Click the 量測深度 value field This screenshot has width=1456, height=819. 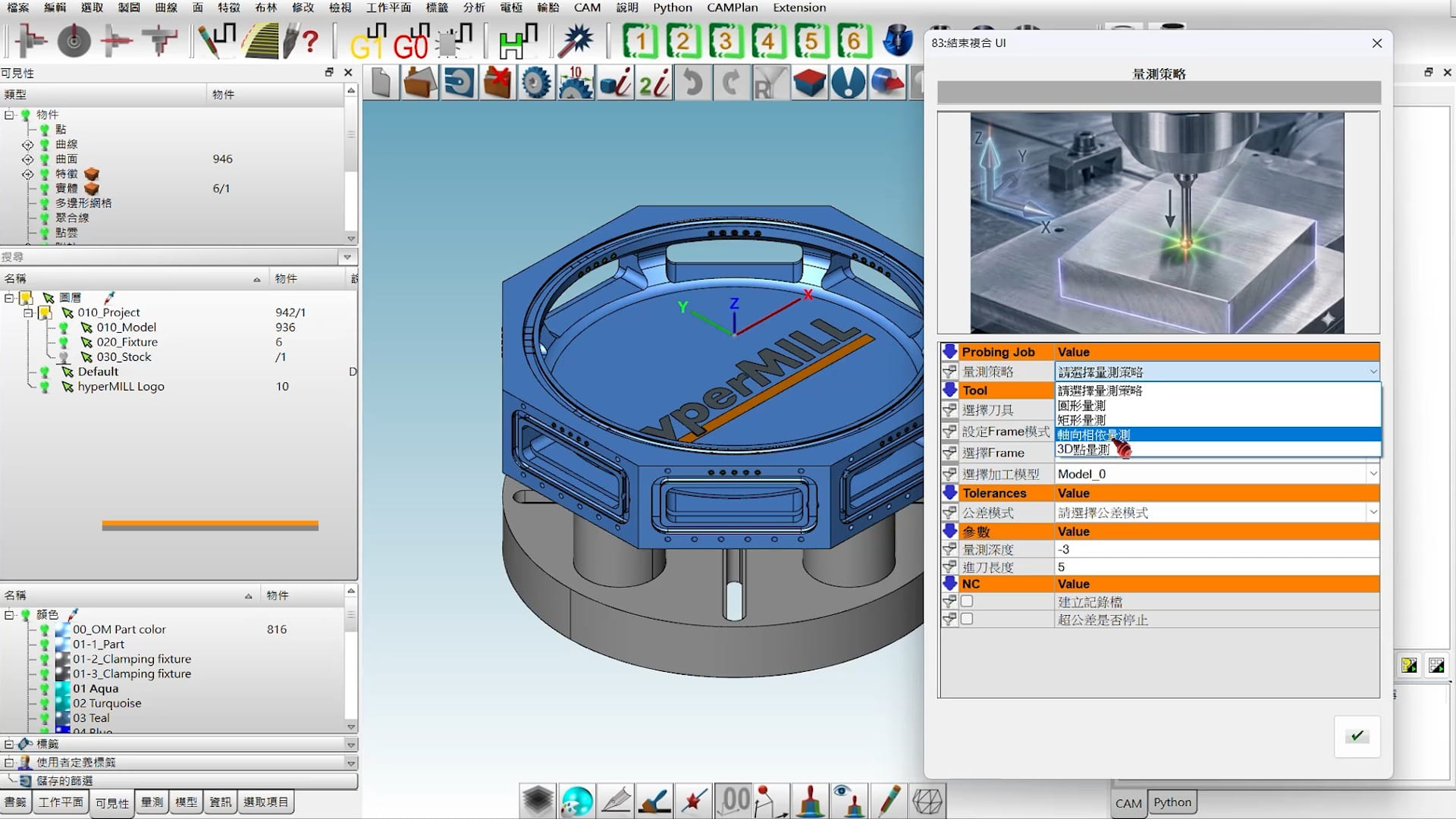click(x=1217, y=550)
